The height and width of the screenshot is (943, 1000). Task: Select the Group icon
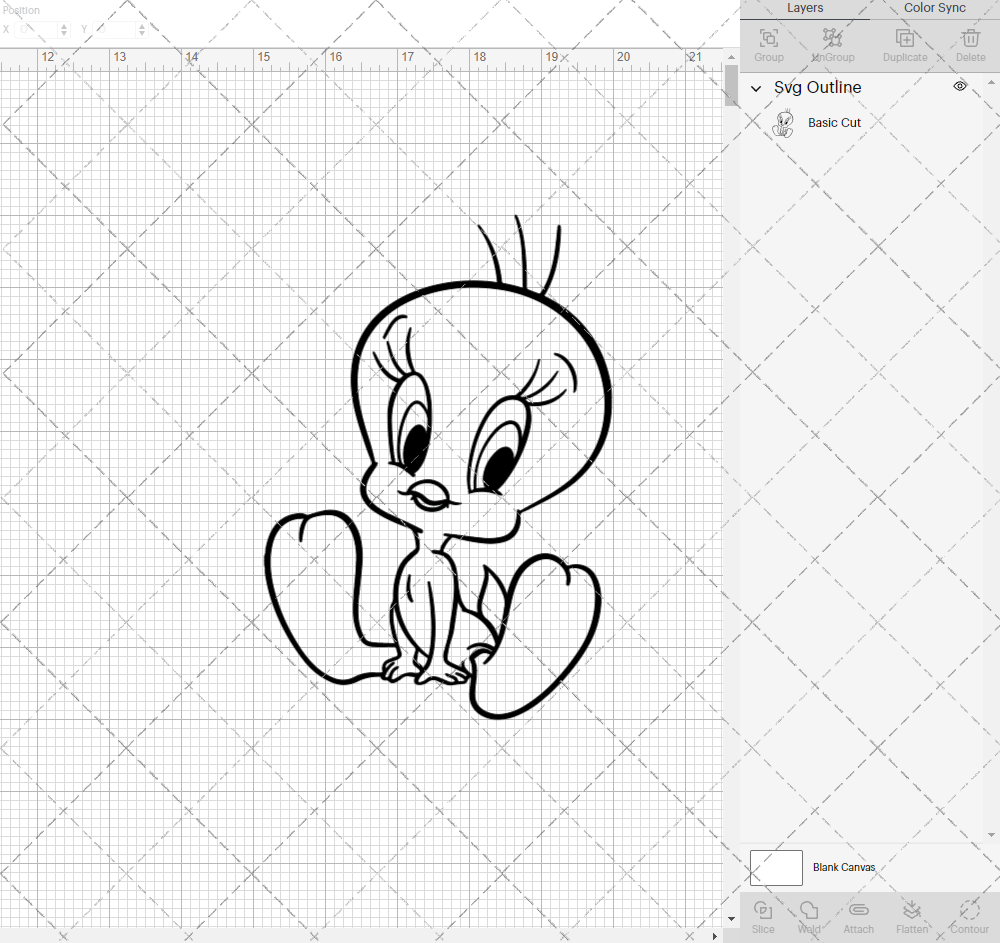[x=768, y=38]
